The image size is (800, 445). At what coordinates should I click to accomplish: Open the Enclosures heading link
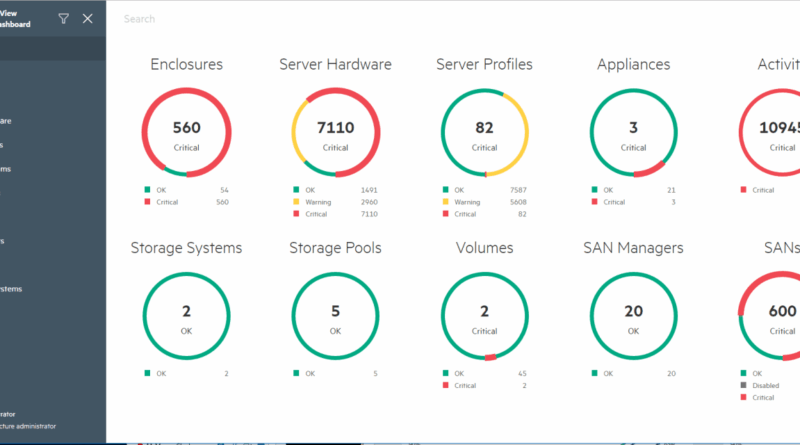187,65
